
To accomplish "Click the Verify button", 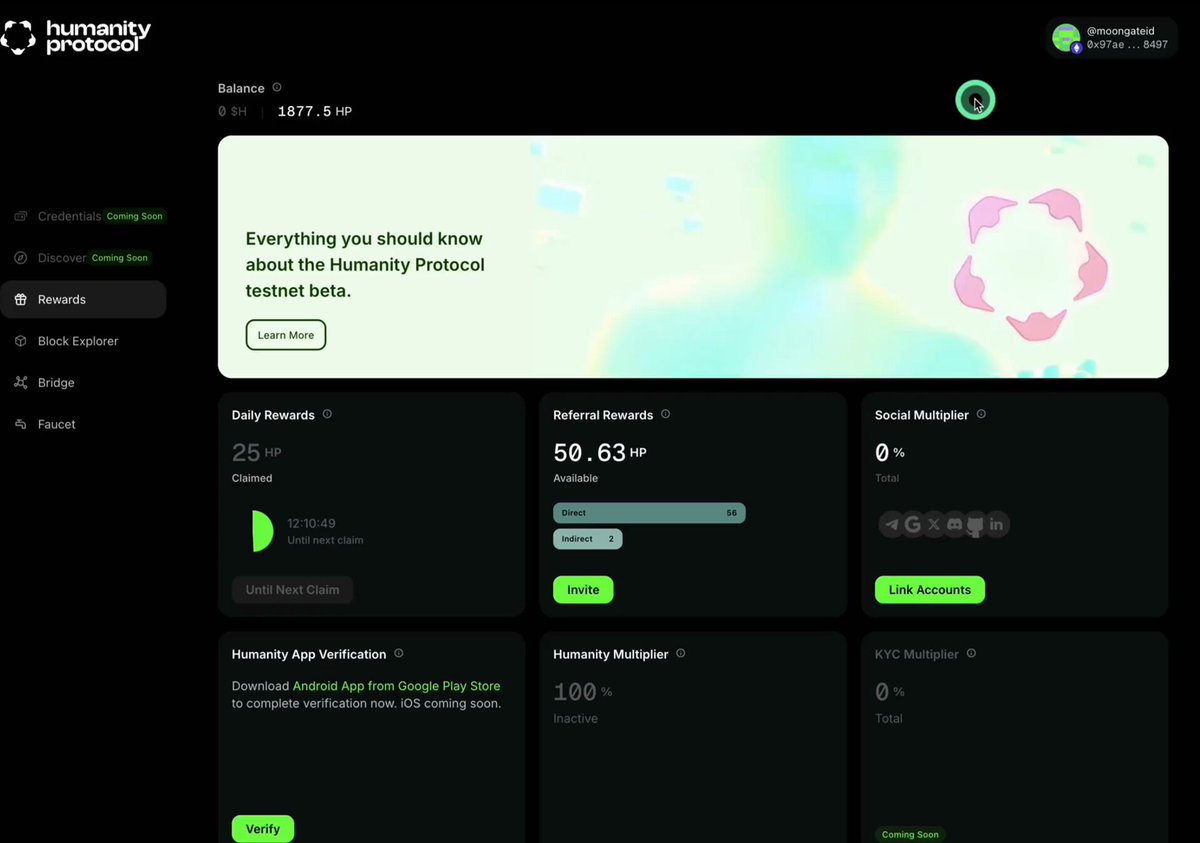I will point(263,829).
